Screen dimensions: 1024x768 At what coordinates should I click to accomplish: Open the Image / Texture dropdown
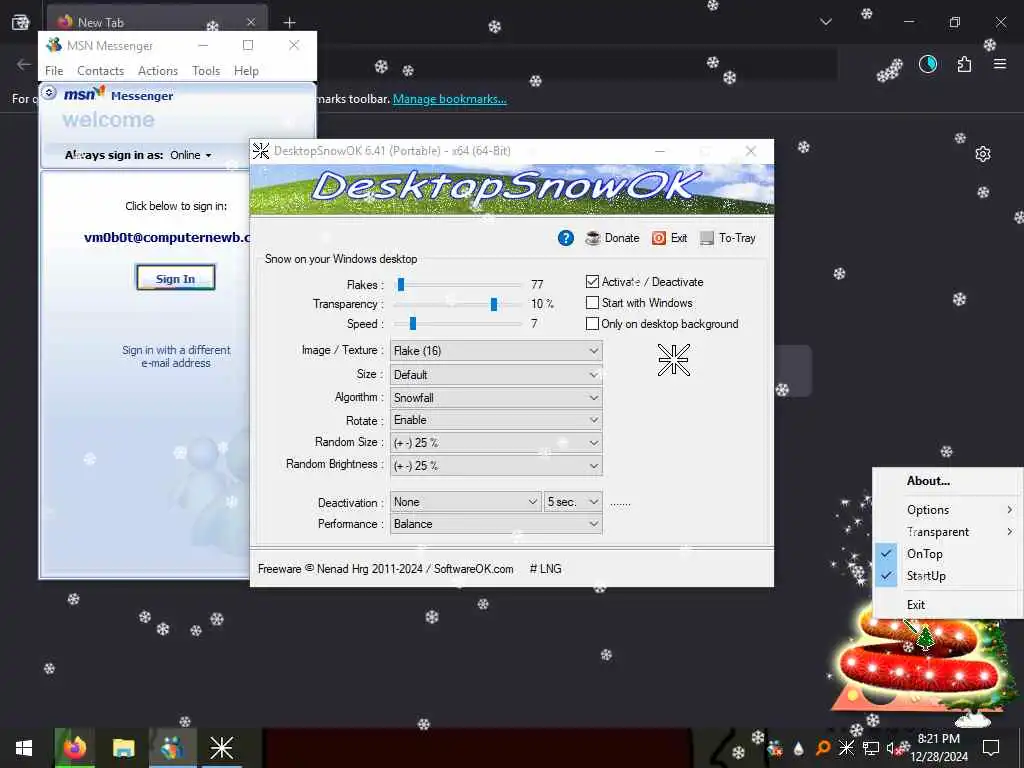click(x=496, y=351)
